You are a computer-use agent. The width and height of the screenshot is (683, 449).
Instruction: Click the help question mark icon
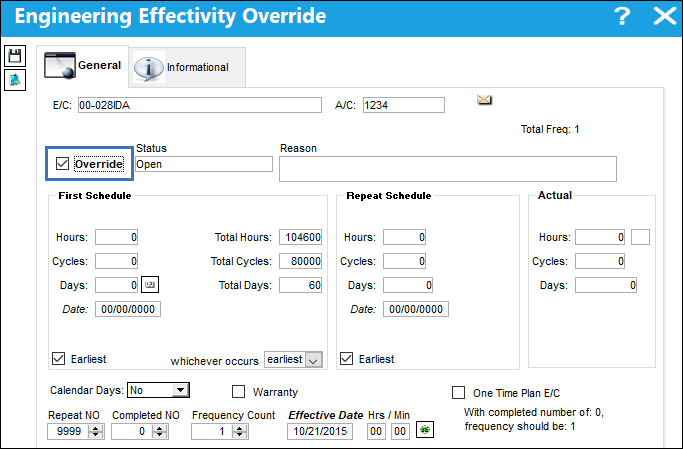coord(622,16)
